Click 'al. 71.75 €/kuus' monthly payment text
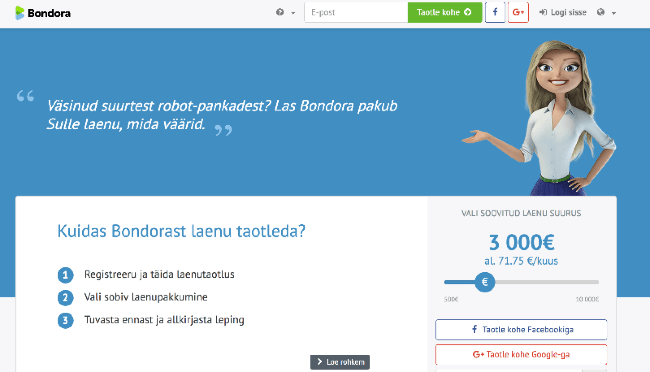Image resolution: width=650 pixels, height=372 pixels. click(521, 261)
